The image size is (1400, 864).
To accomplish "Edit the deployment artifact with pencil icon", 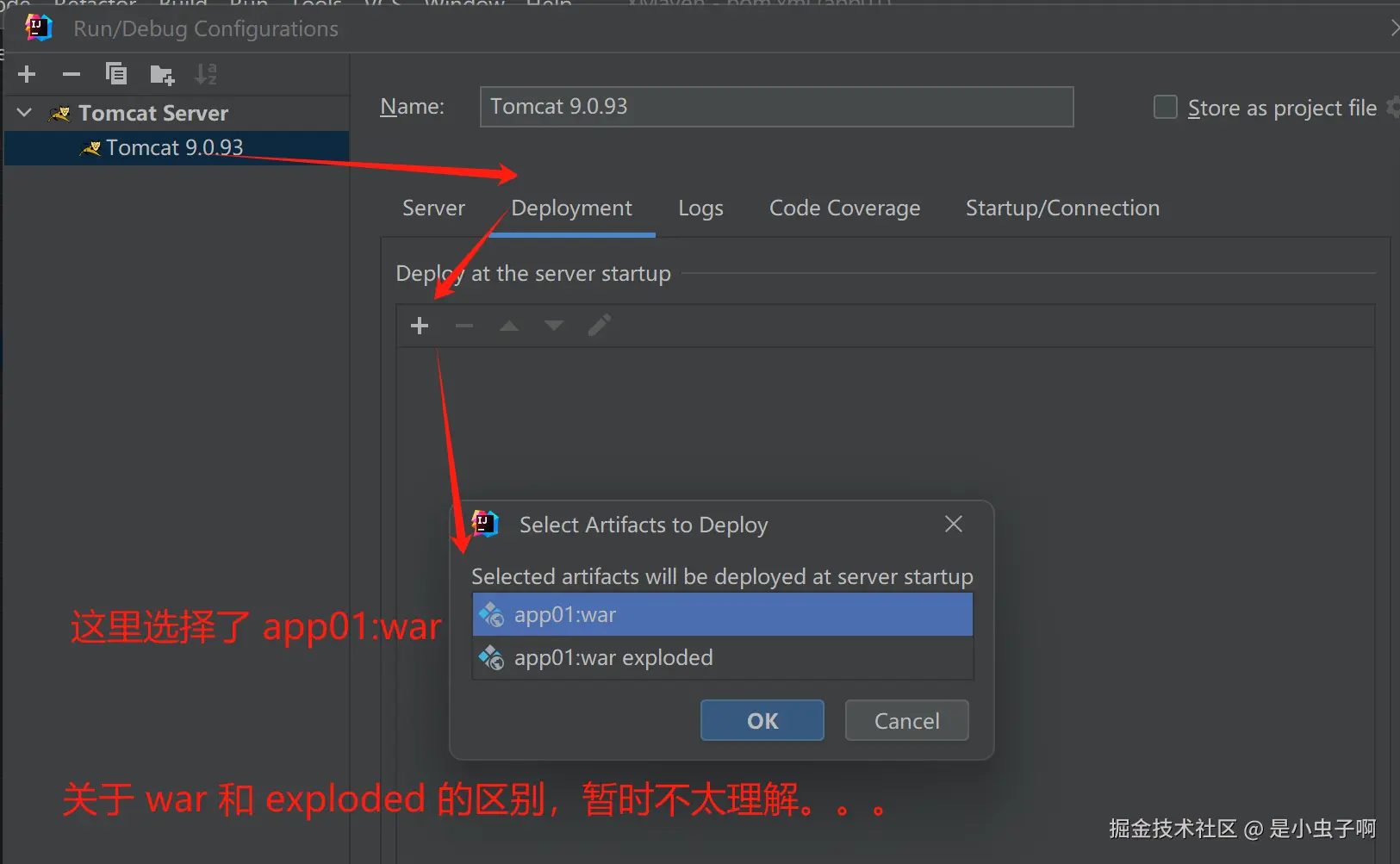I will tap(600, 326).
